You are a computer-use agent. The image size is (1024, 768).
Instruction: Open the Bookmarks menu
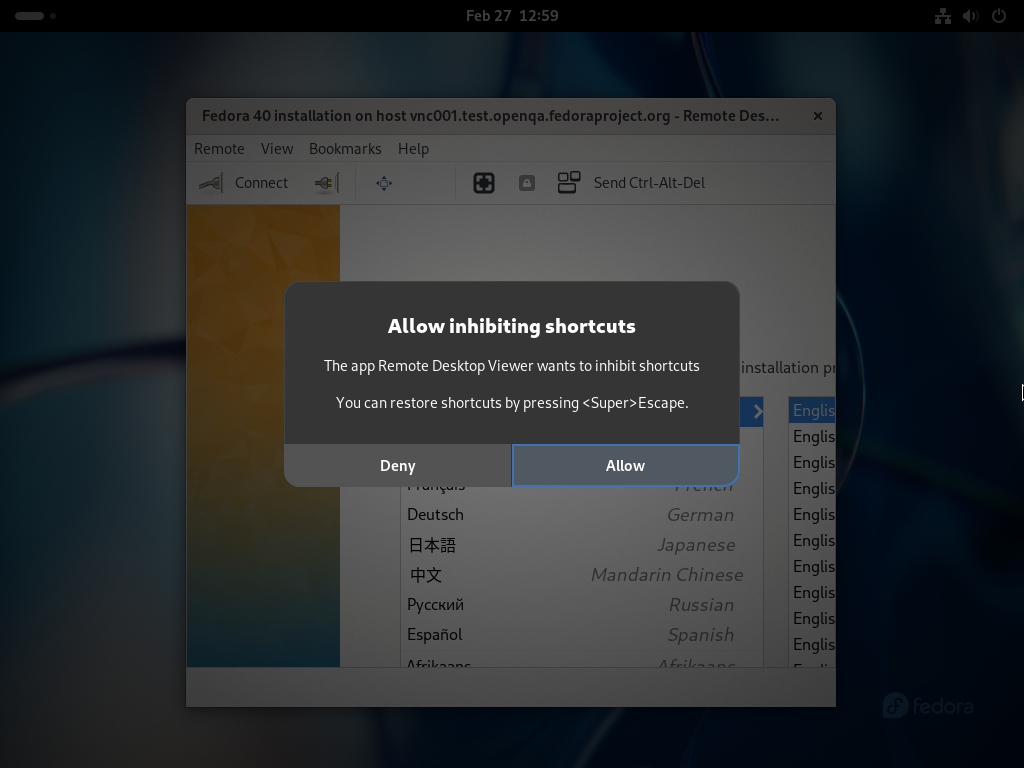click(345, 149)
